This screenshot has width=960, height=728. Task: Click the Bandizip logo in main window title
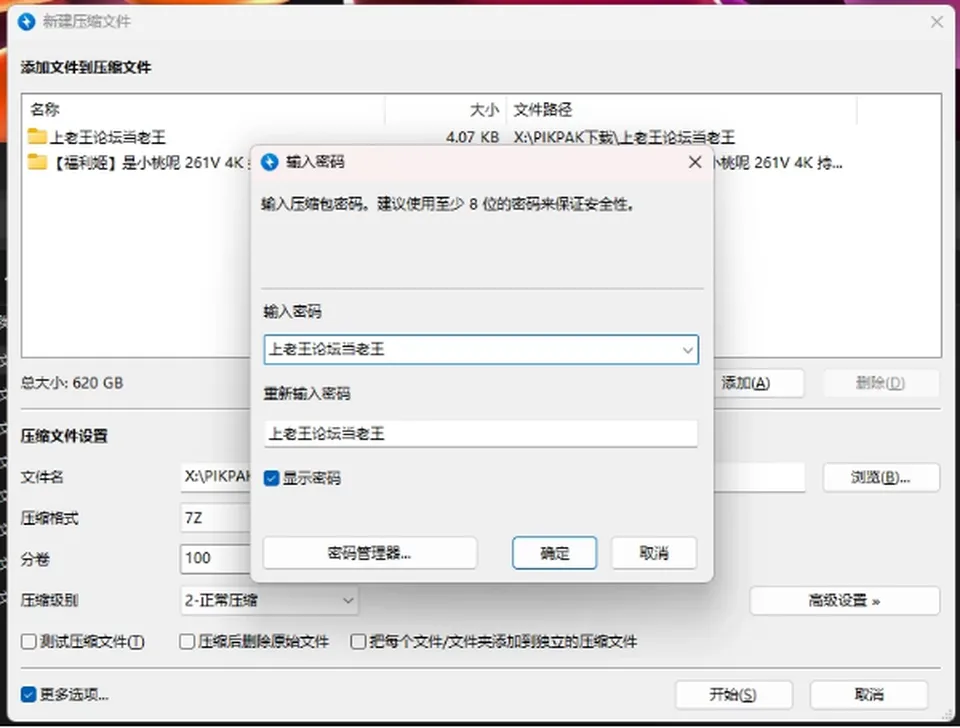[26, 22]
